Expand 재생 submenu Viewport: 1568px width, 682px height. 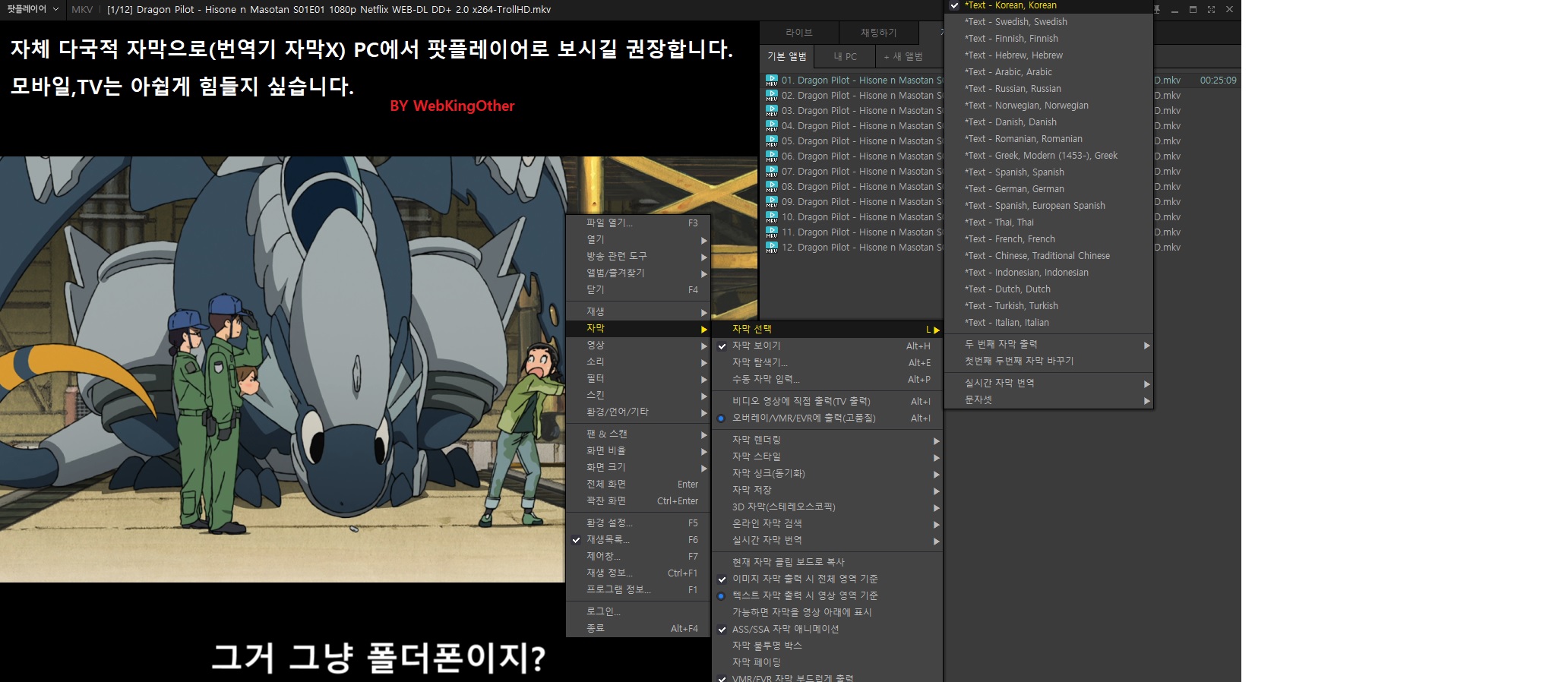[x=638, y=311]
